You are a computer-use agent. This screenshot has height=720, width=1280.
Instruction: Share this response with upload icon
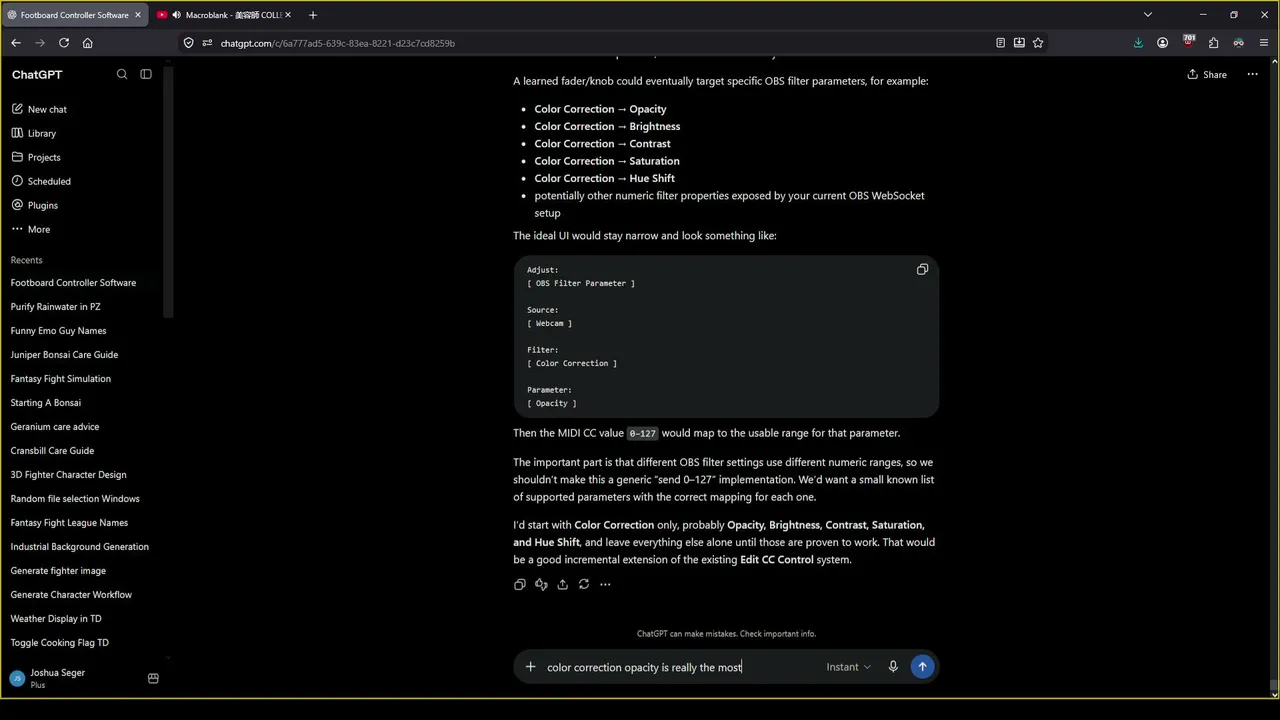click(x=562, y=584)
